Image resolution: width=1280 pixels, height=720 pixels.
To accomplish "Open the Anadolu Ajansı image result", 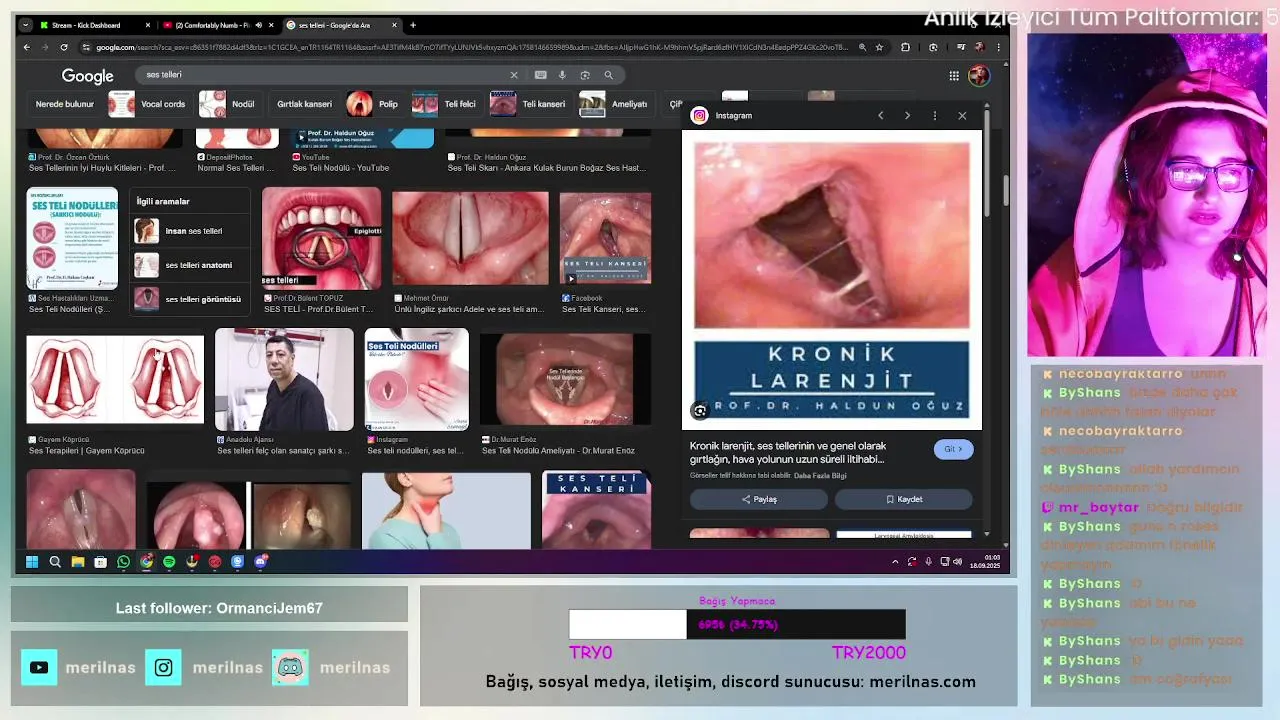I will click(x=284, y=379).
